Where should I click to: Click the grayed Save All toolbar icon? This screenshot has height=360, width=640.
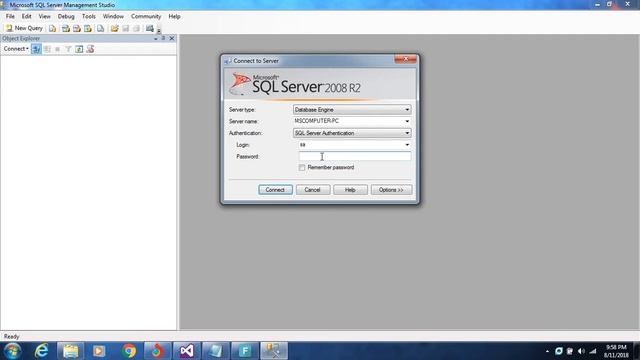pos(136,29)
